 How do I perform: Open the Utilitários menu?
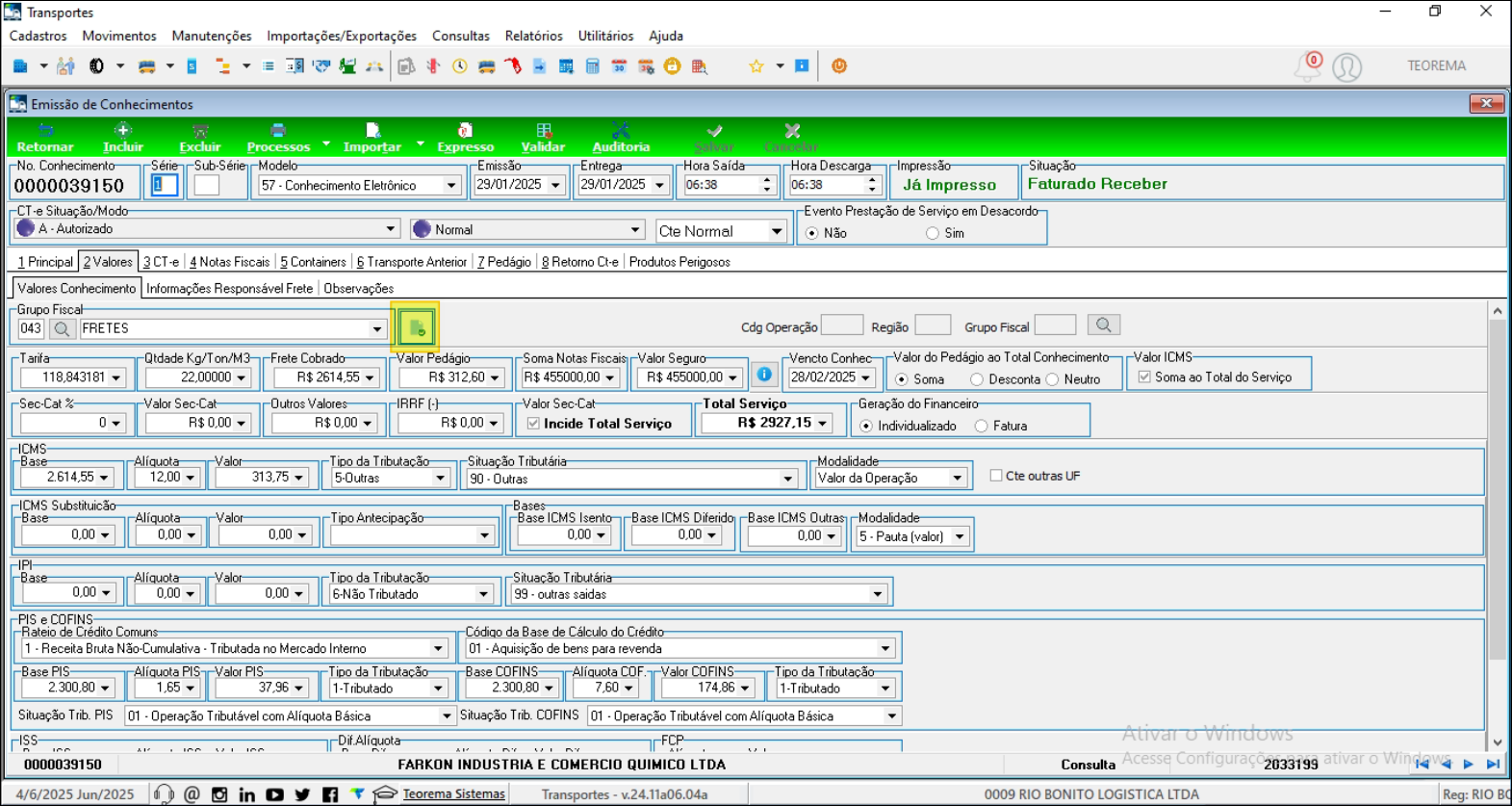point(605,36)
